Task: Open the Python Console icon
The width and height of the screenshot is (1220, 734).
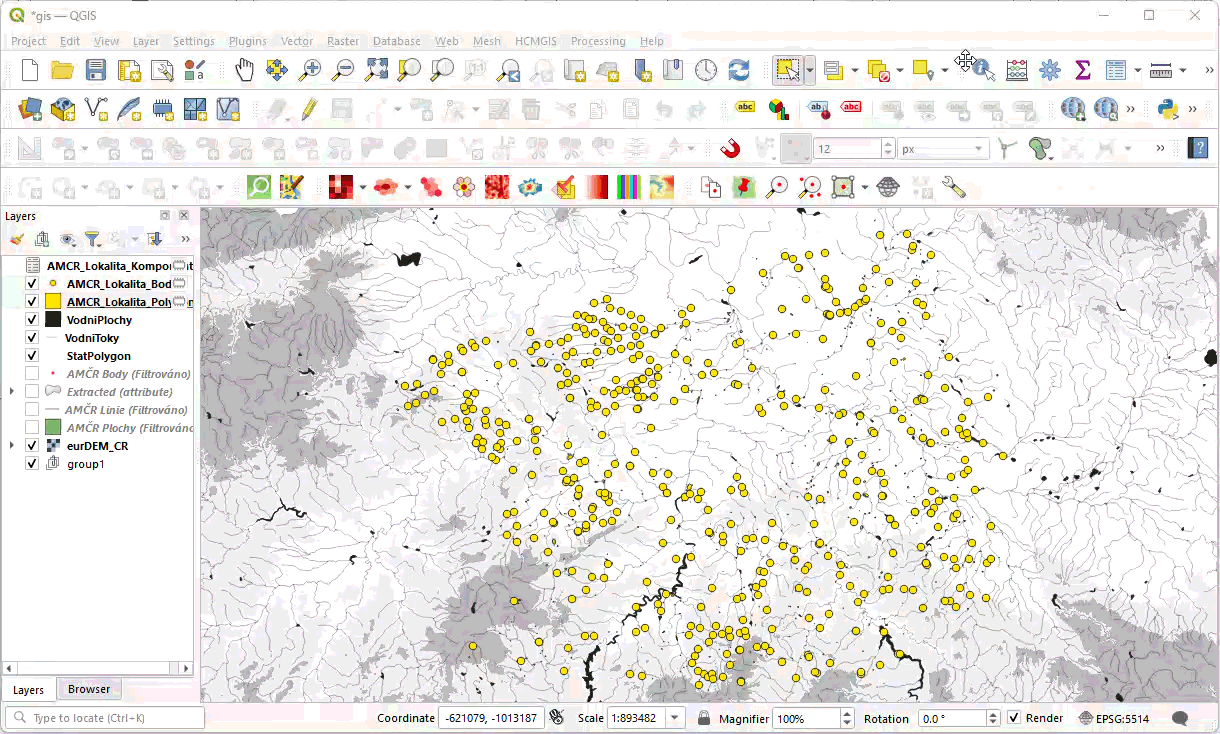Action: (1167, 108)
